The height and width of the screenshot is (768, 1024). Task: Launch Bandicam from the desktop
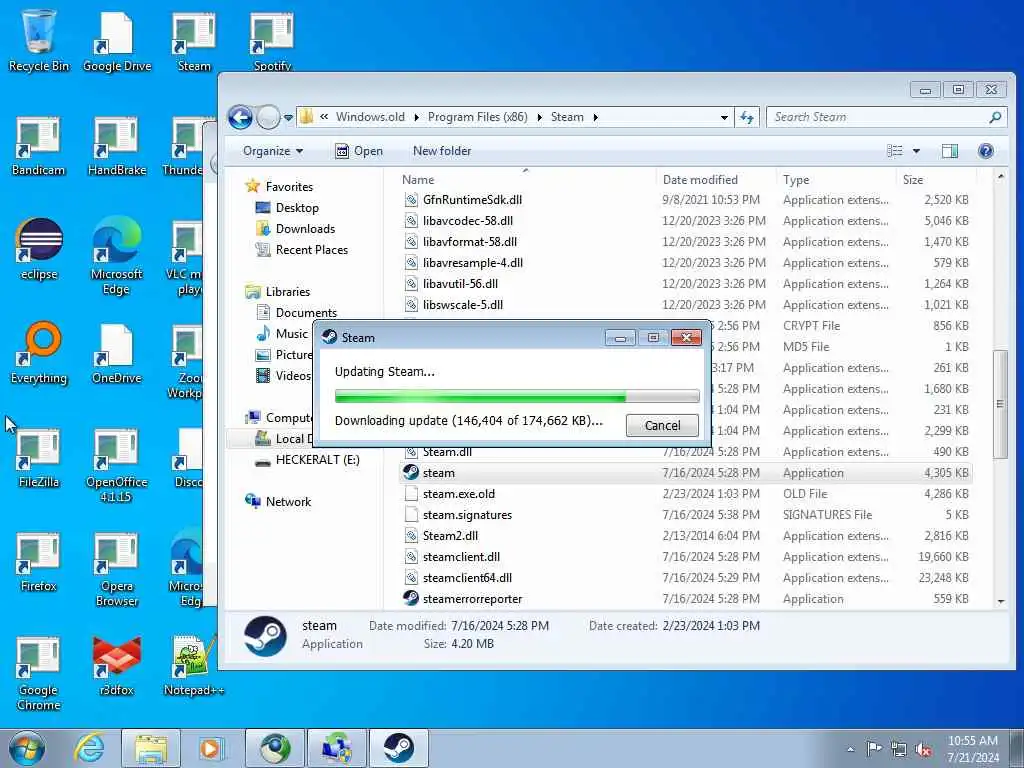(39, 146)
